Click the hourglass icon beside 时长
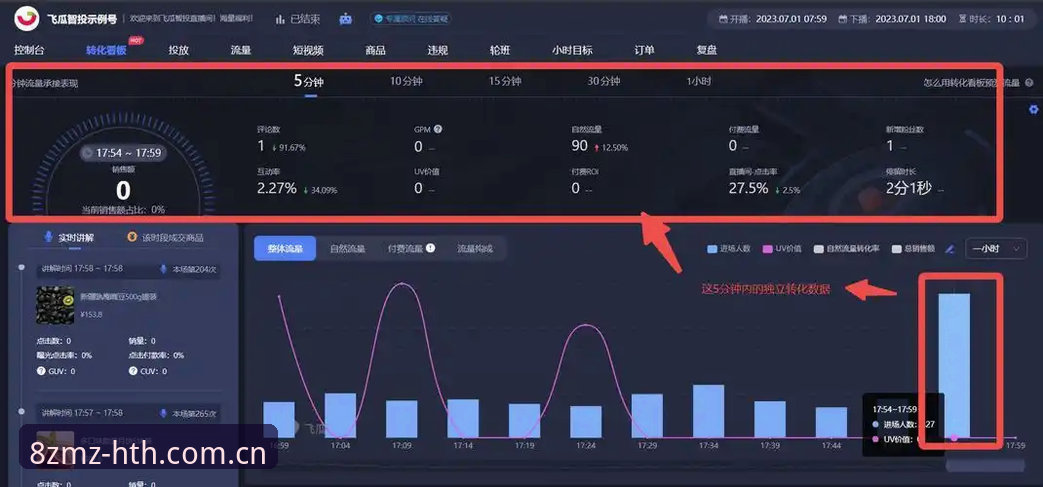1043x487 pixels. [x=962, y=19]
